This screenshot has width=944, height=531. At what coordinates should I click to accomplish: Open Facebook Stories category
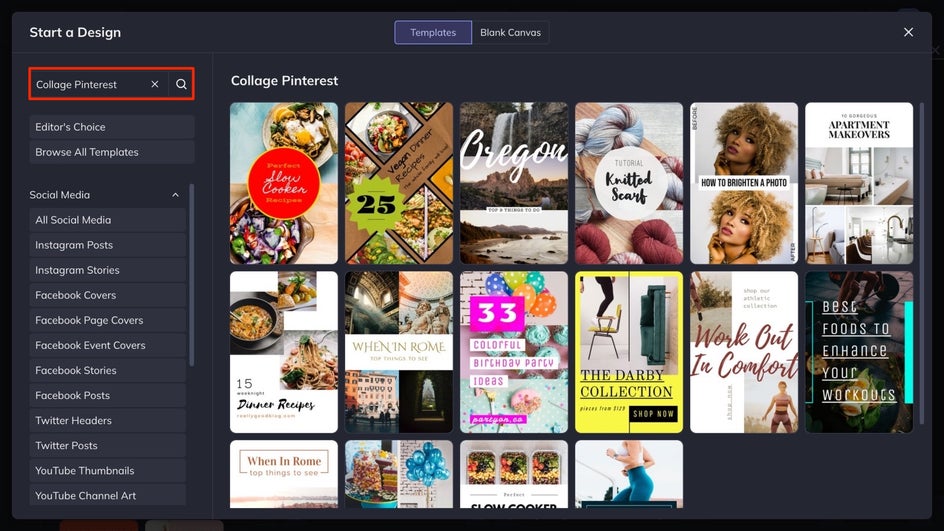108,371
